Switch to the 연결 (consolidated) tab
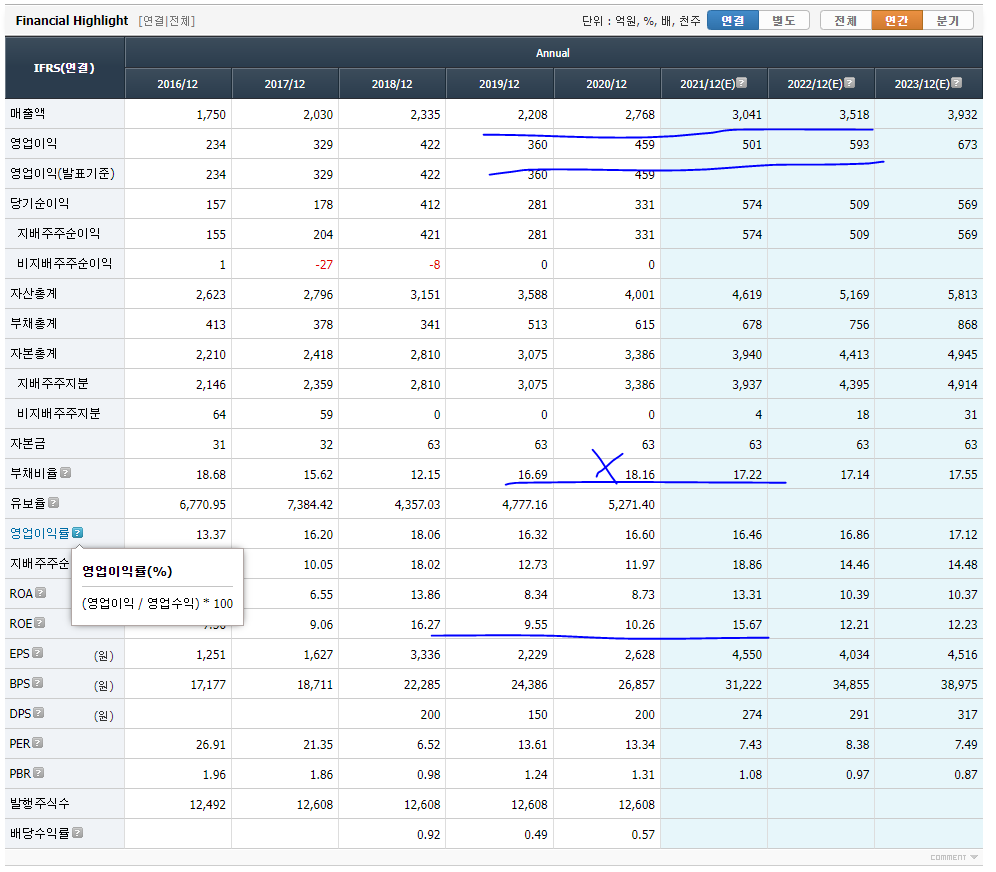Screen dimensions: 996x872 point(732,20)
